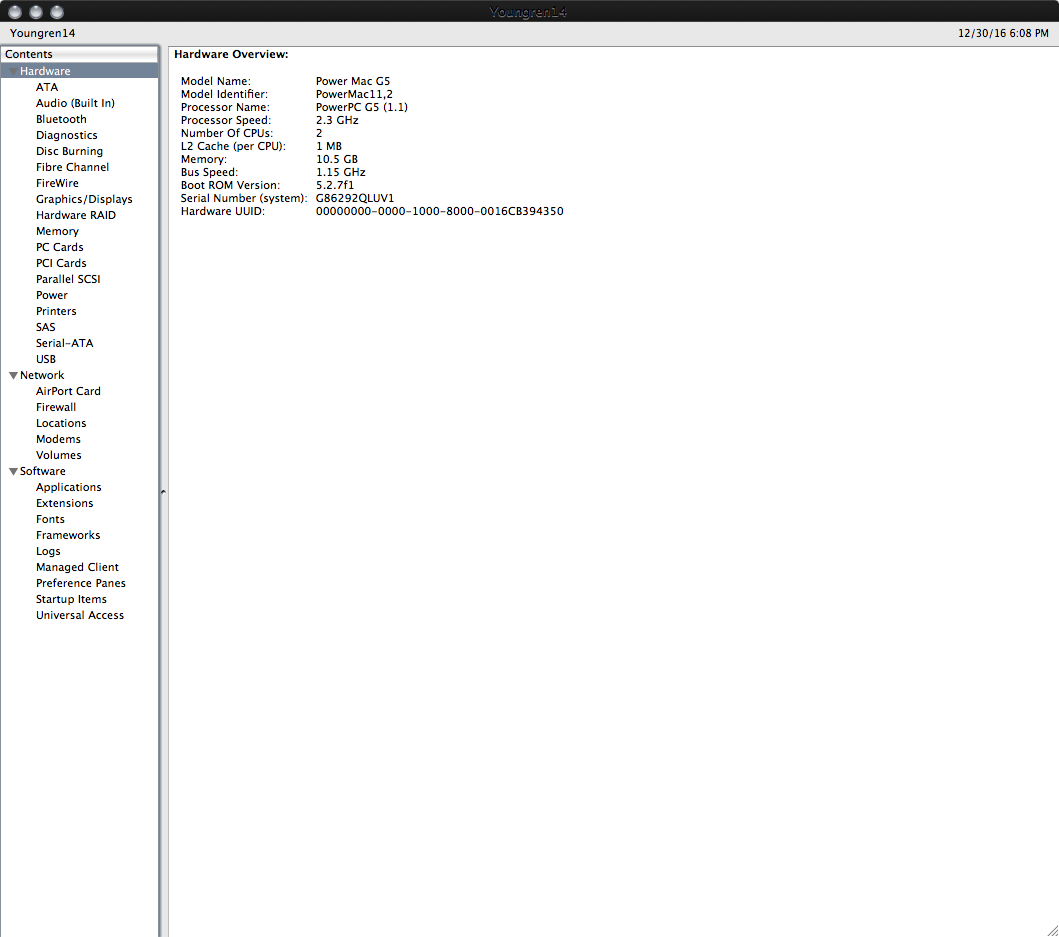Click the Bus Speed 1.15 GHz value
The height and width of the screenshot is (937, 1059).
pos(340,172)
